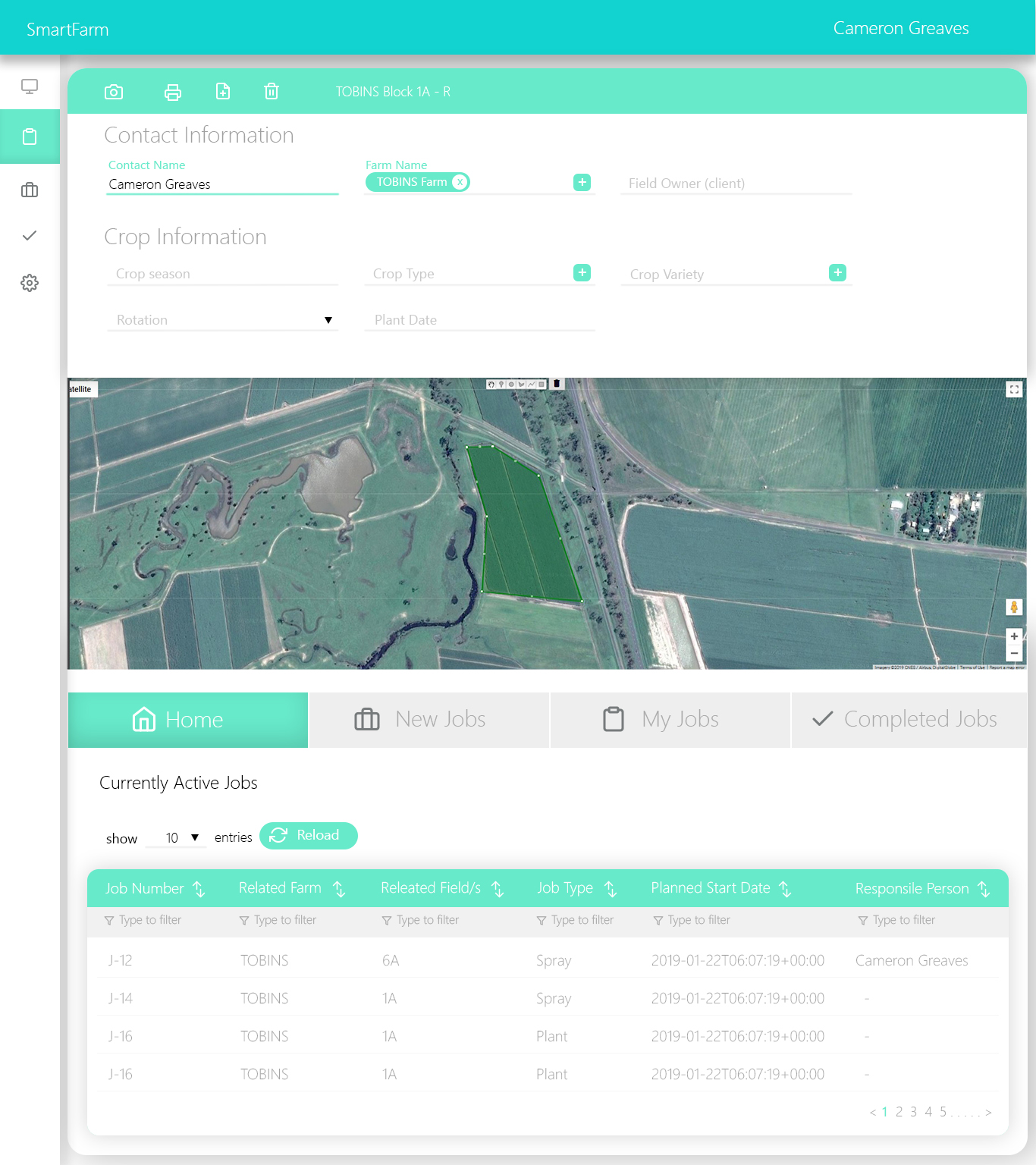Click the plus button beside Crop Type
Screen dimensions: 1036x1165
pos(582,273)
